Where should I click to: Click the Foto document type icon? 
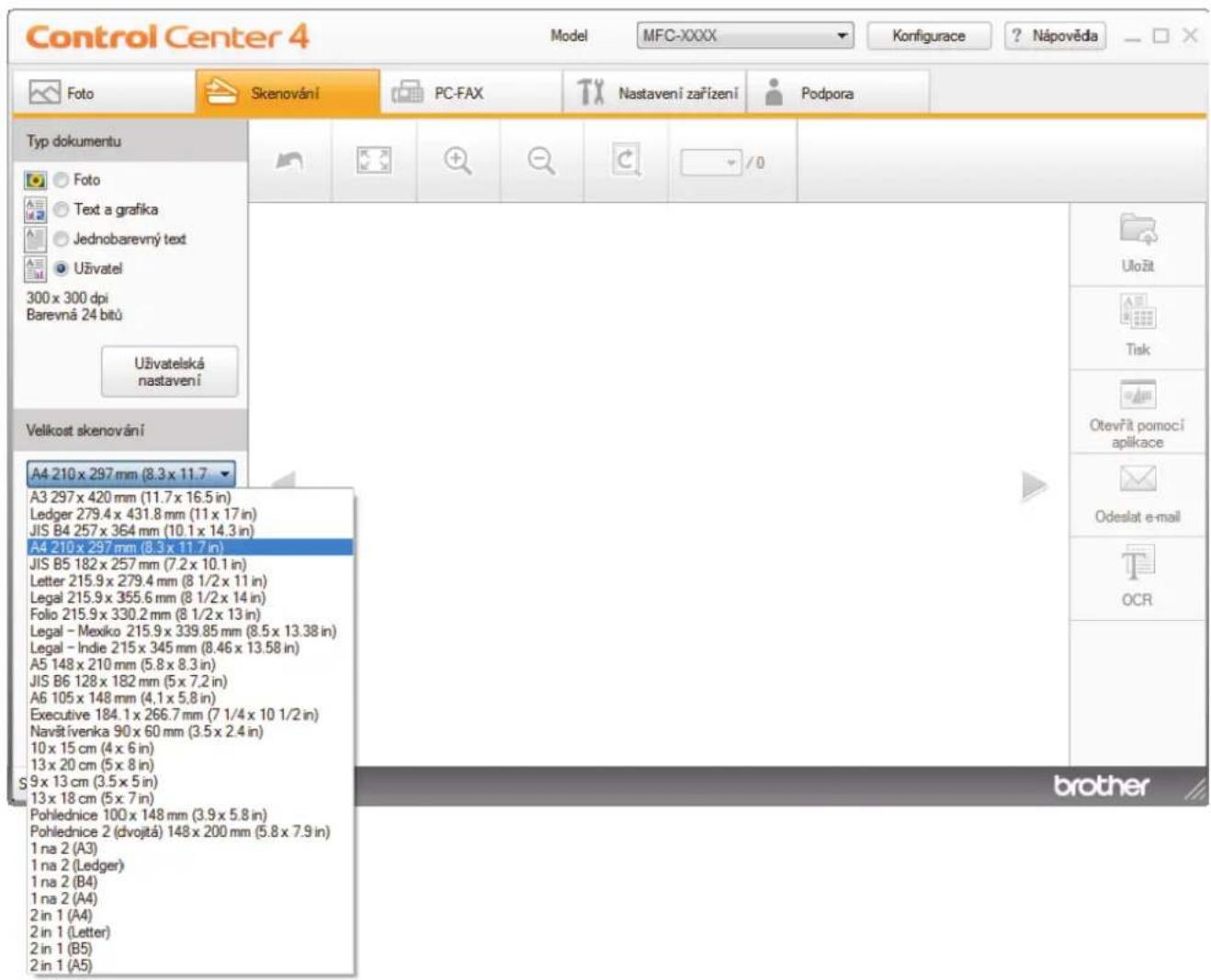click(36, 180)
